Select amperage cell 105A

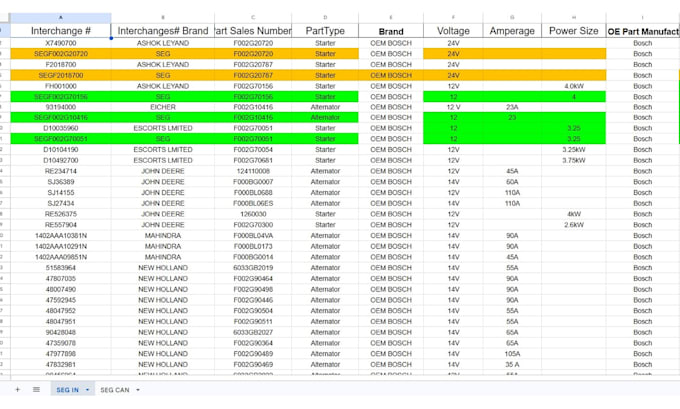tap(512, 353)
